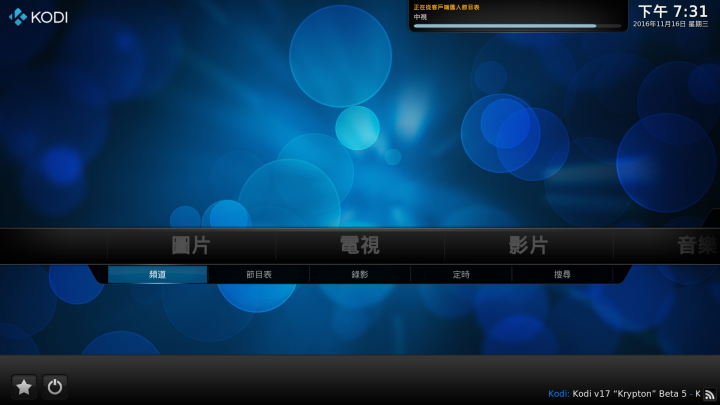This screenshot has width=720, height=405.
Task: Open the 定時 submenu tab
Action: coord(461,275)
